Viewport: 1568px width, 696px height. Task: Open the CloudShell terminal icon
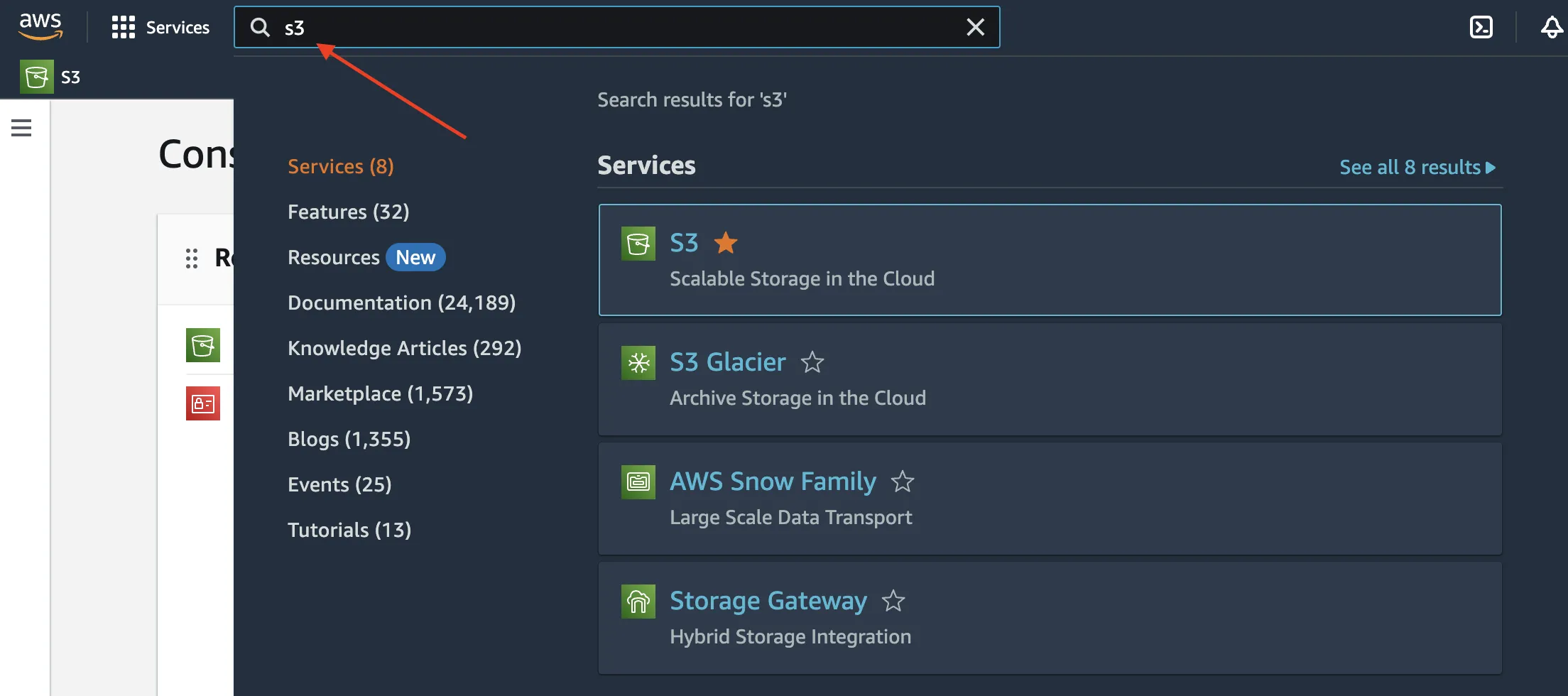pos(1481,28)
